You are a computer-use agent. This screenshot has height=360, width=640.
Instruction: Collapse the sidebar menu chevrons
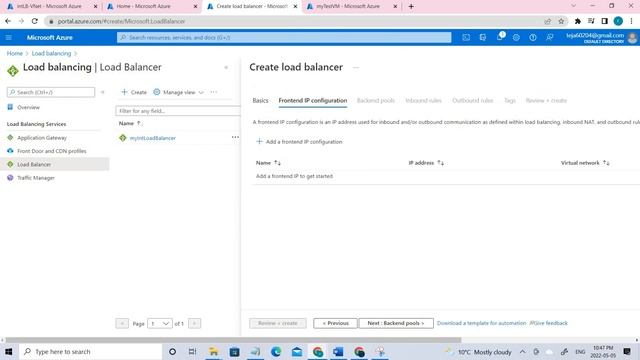pos(102,92)
